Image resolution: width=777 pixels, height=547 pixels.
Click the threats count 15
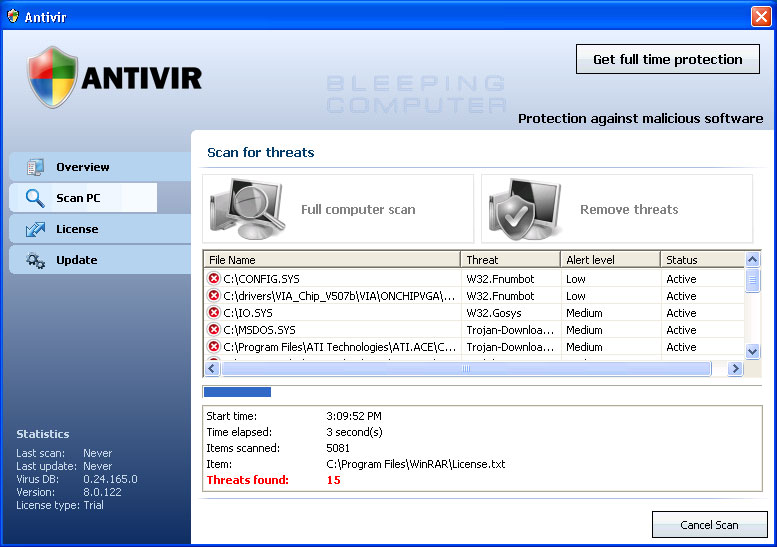[333, 480]
